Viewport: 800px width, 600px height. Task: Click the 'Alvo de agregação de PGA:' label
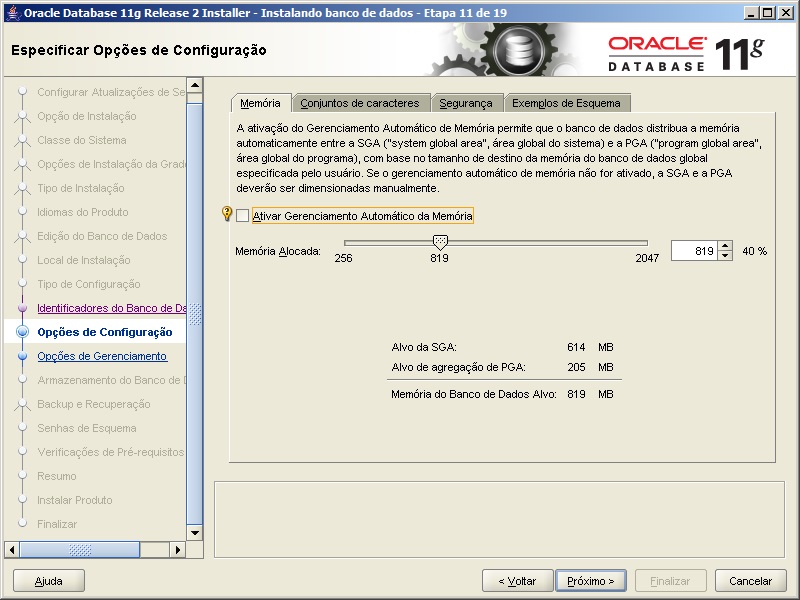[x=458, y=367]
